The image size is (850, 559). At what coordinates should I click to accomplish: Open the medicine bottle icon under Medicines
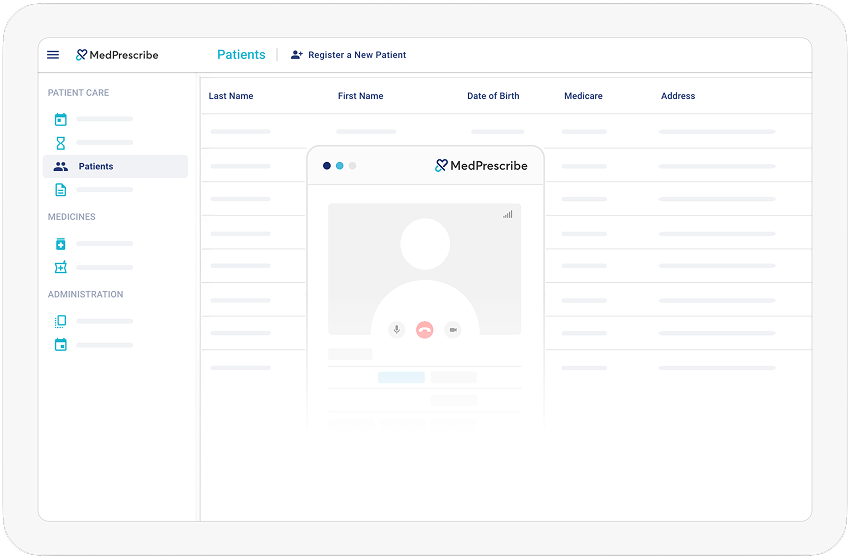click(x=60, y=244)
